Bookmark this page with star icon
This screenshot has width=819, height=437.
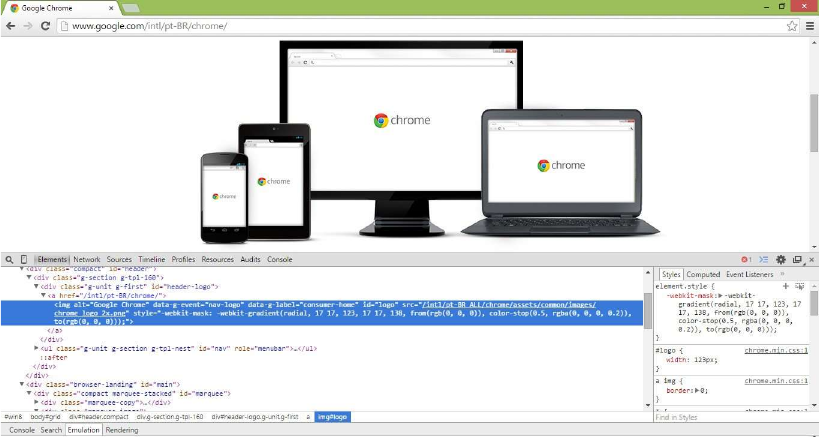pyautogui.click(x=791, y=25)
